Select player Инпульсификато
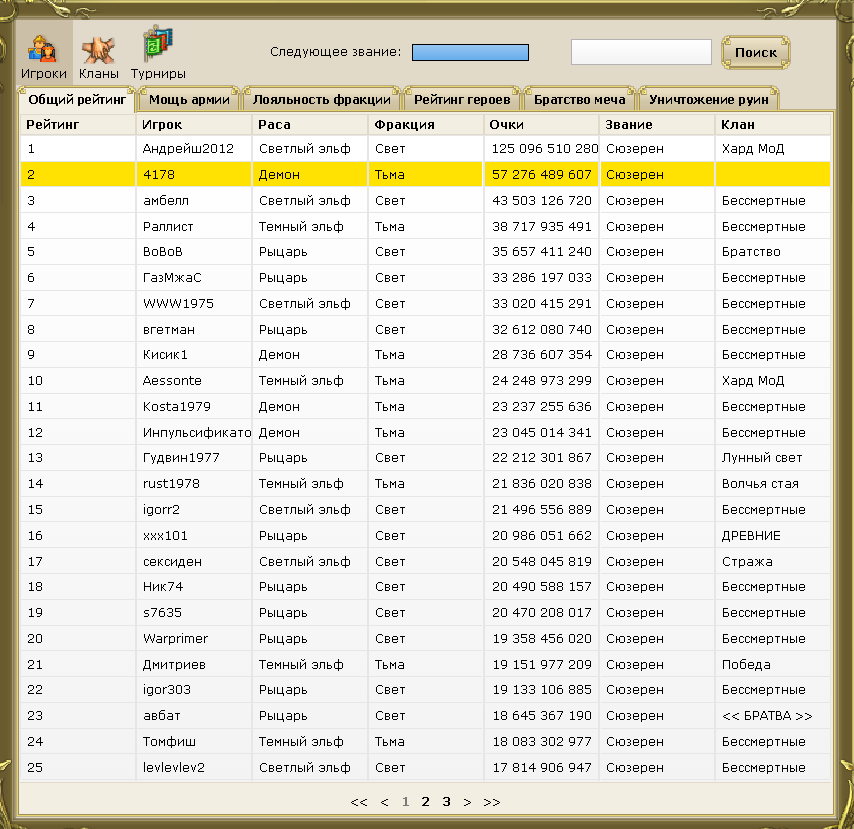 [x=197, y=432]
